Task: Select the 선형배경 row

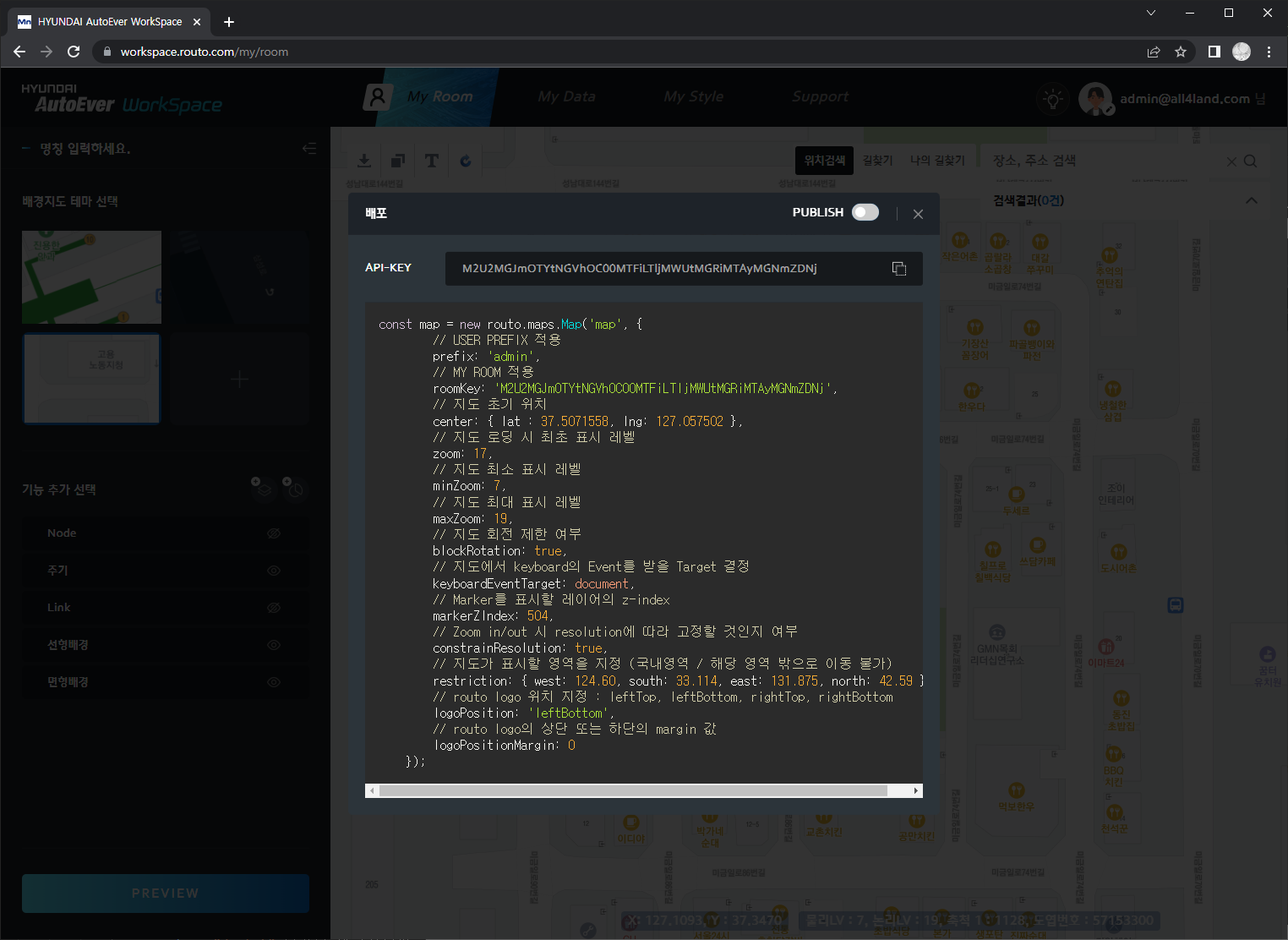Action: point(166,645)
